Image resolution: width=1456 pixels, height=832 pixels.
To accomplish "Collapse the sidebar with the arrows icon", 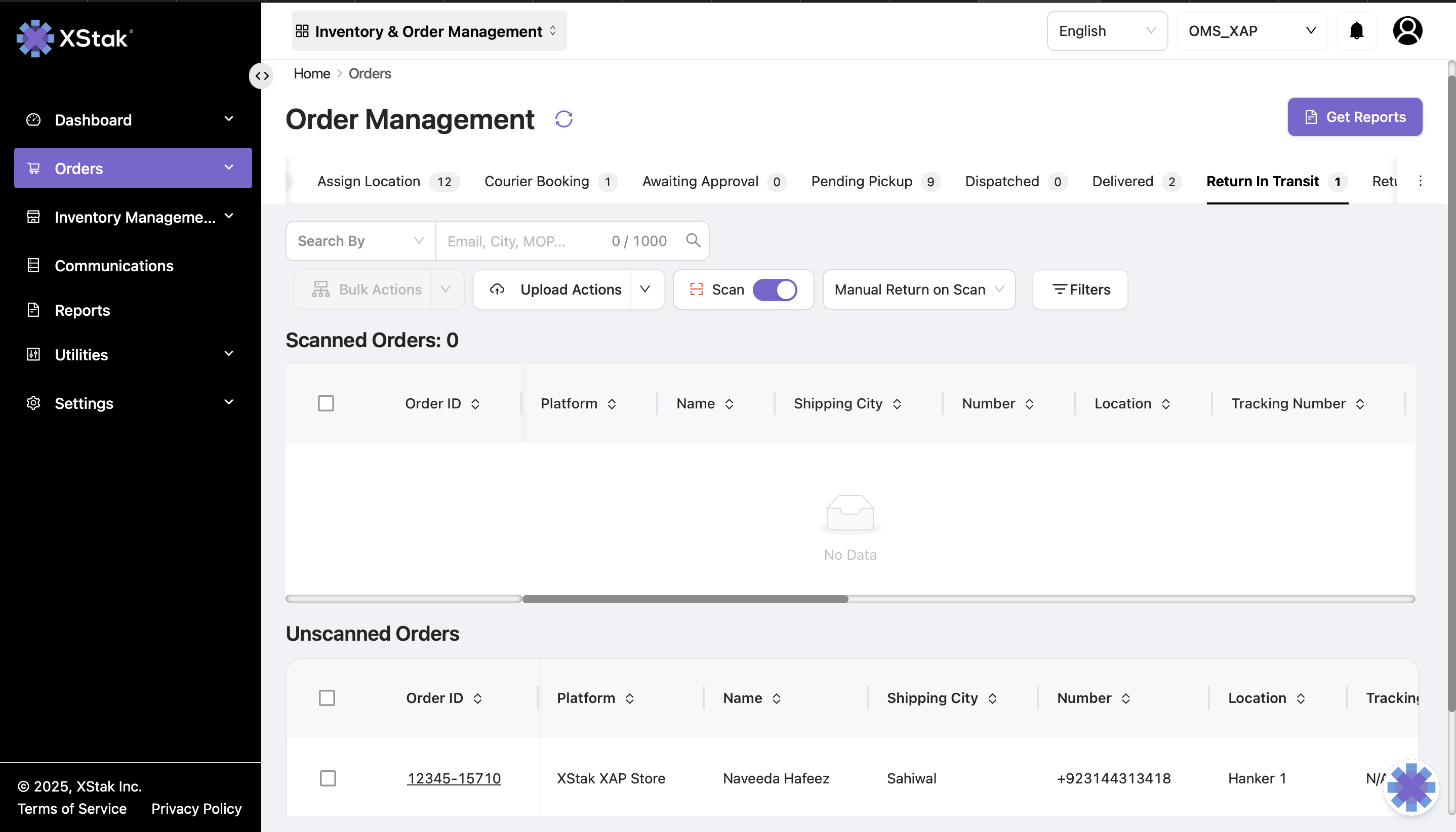I will [262, 76].
